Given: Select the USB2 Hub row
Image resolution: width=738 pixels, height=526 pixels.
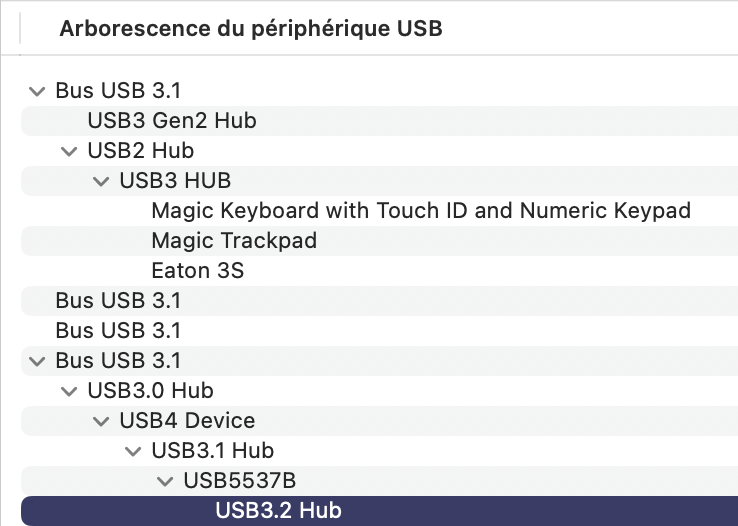Looking at the screenshot, I should click(x=379, y=151).
